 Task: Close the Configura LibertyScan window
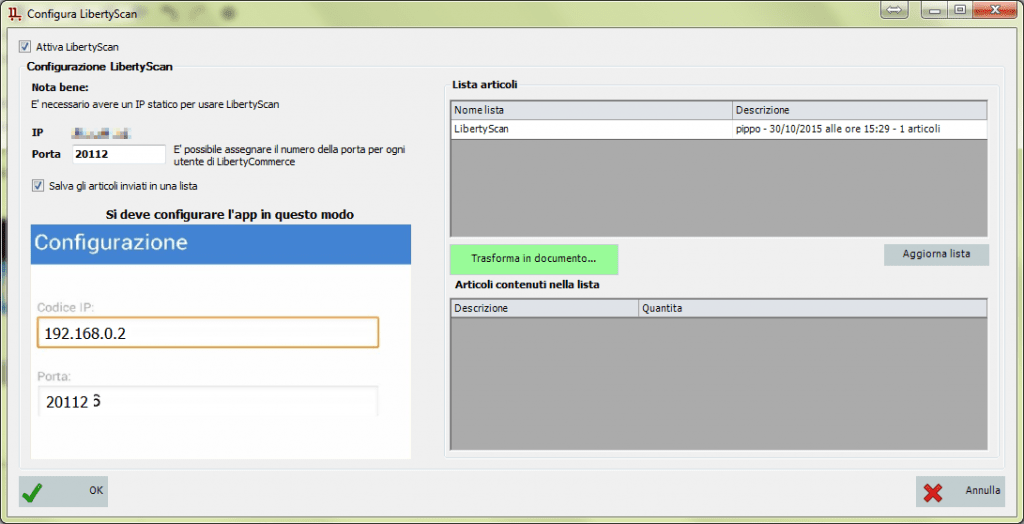pos(995,9)
